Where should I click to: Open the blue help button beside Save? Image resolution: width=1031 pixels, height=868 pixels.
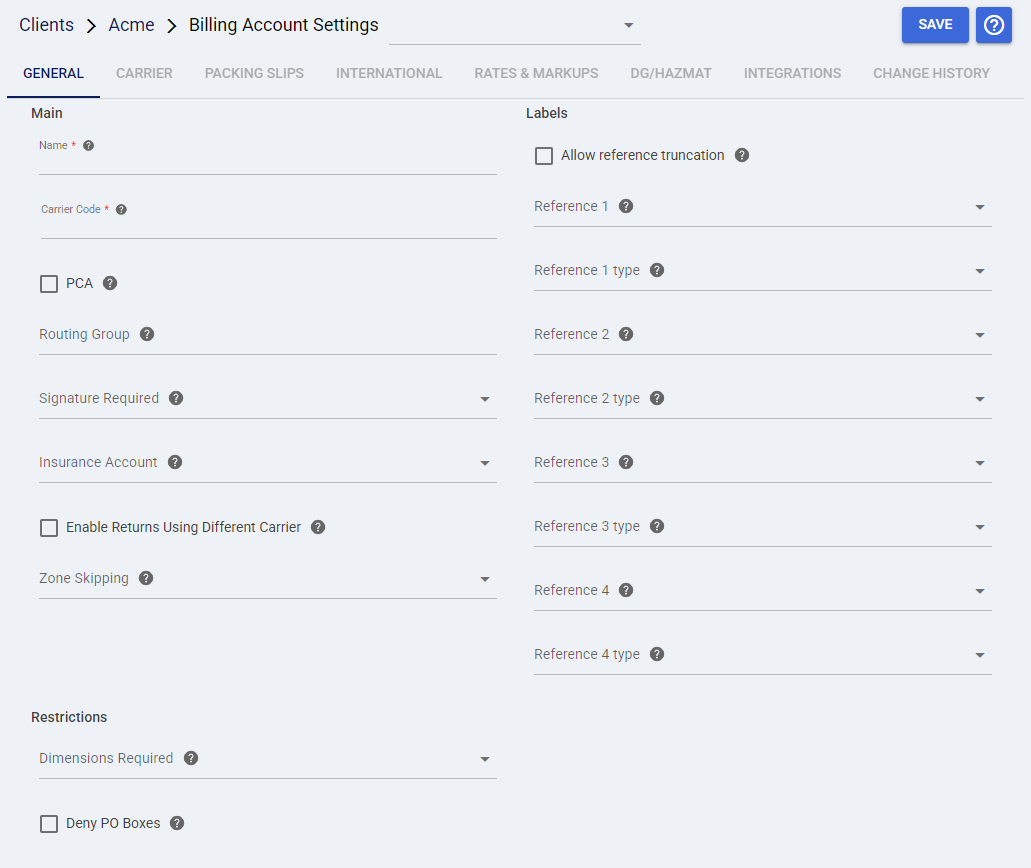click(x=994, y=25)
